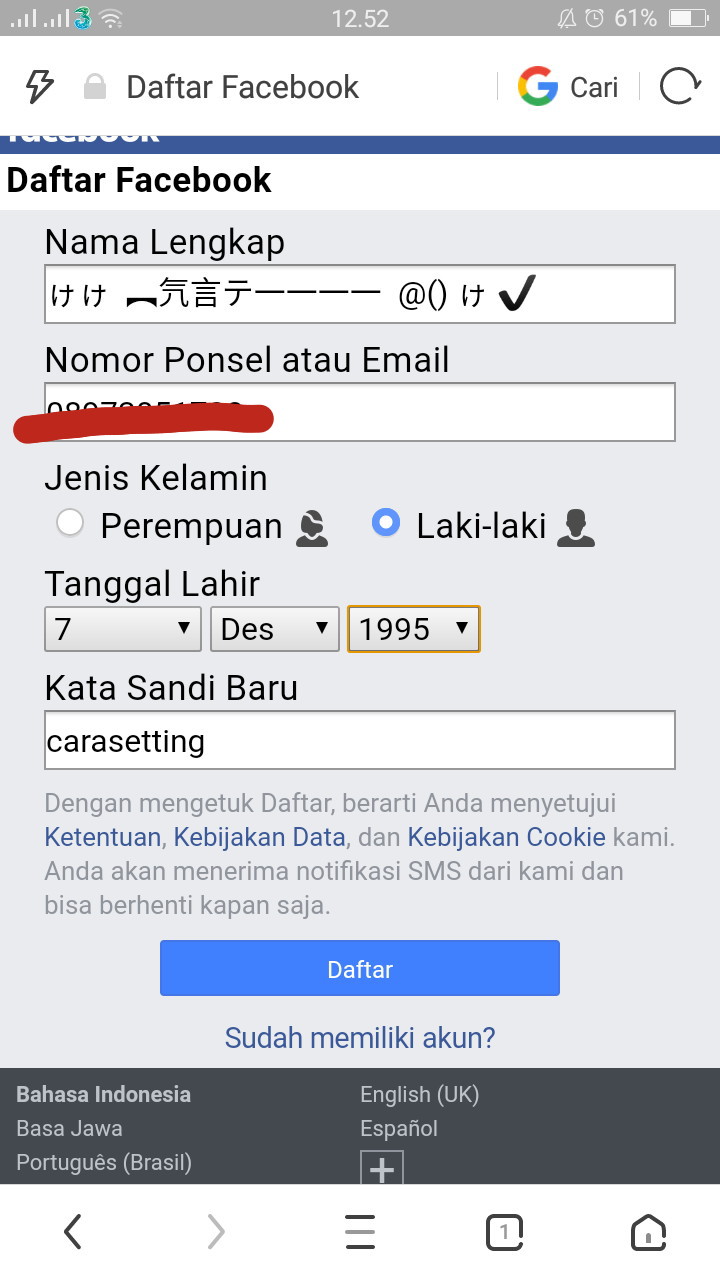Switch language to English (UK)
720x1280 pixels.
[419, 1094]
